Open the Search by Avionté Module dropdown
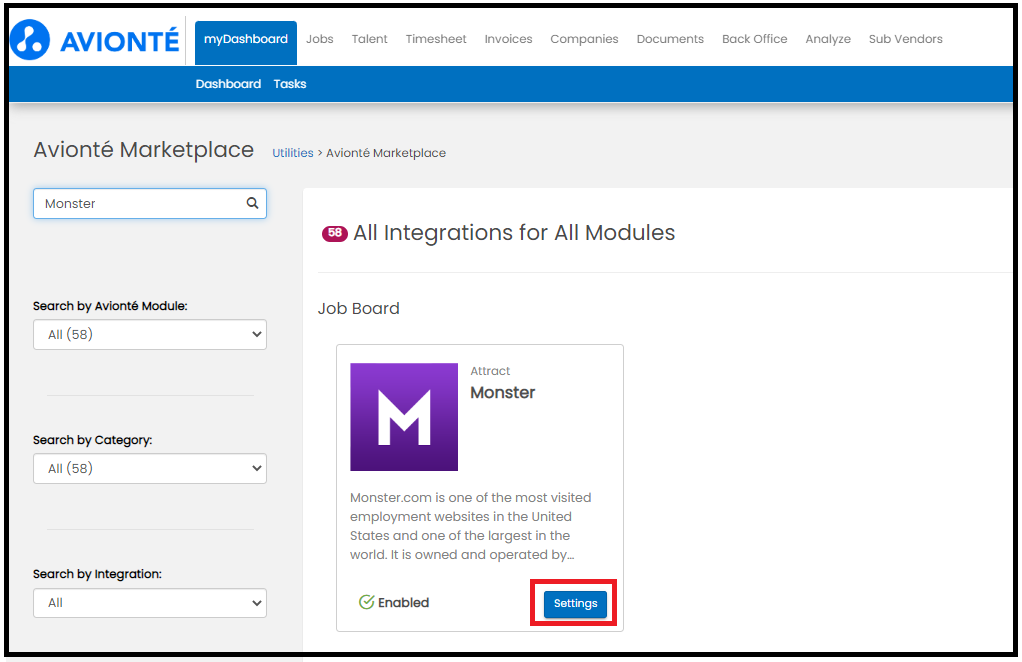Screen dimensions: 1022x662 (x=150, y=334)
